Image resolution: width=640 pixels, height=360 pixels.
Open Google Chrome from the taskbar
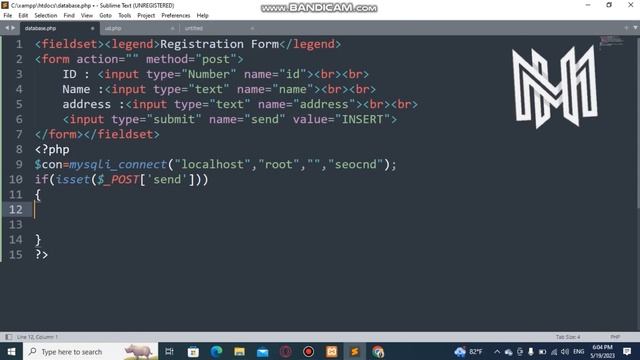(378, 351)
